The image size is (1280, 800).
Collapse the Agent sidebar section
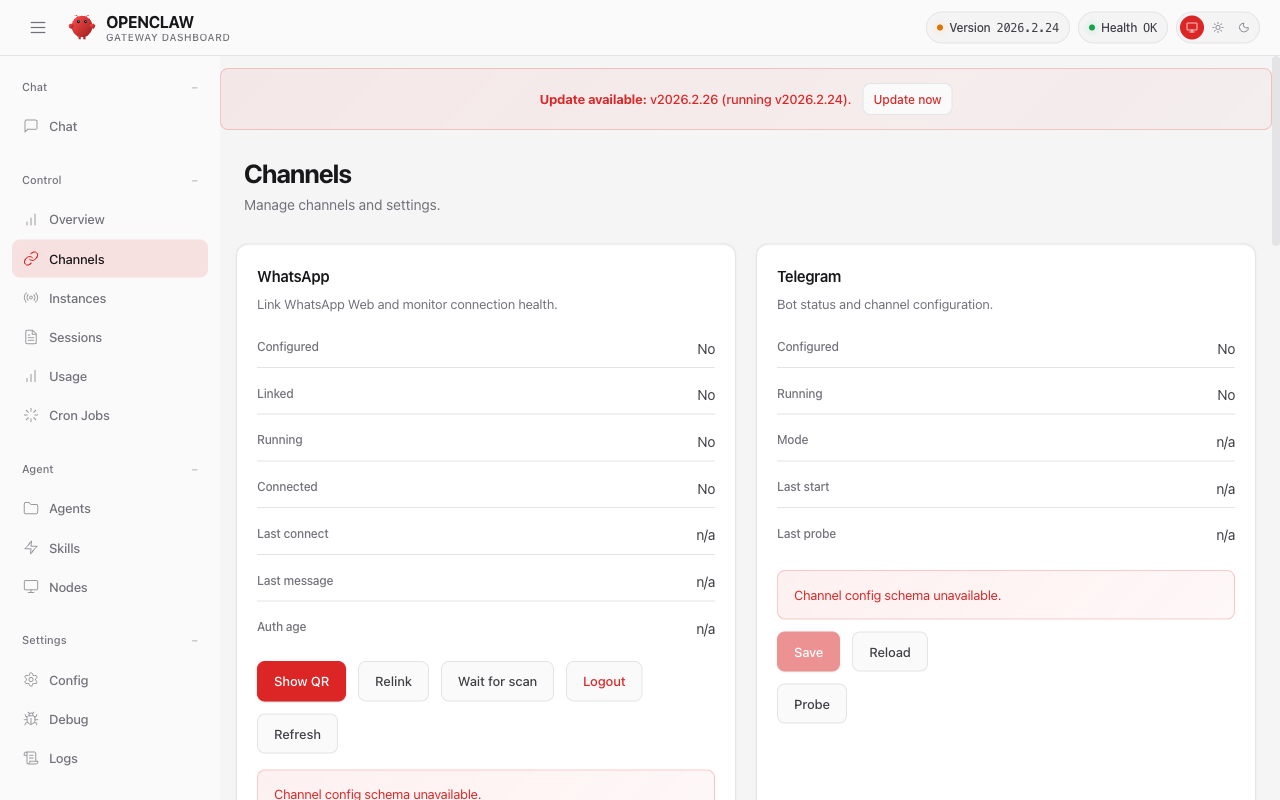195,470
